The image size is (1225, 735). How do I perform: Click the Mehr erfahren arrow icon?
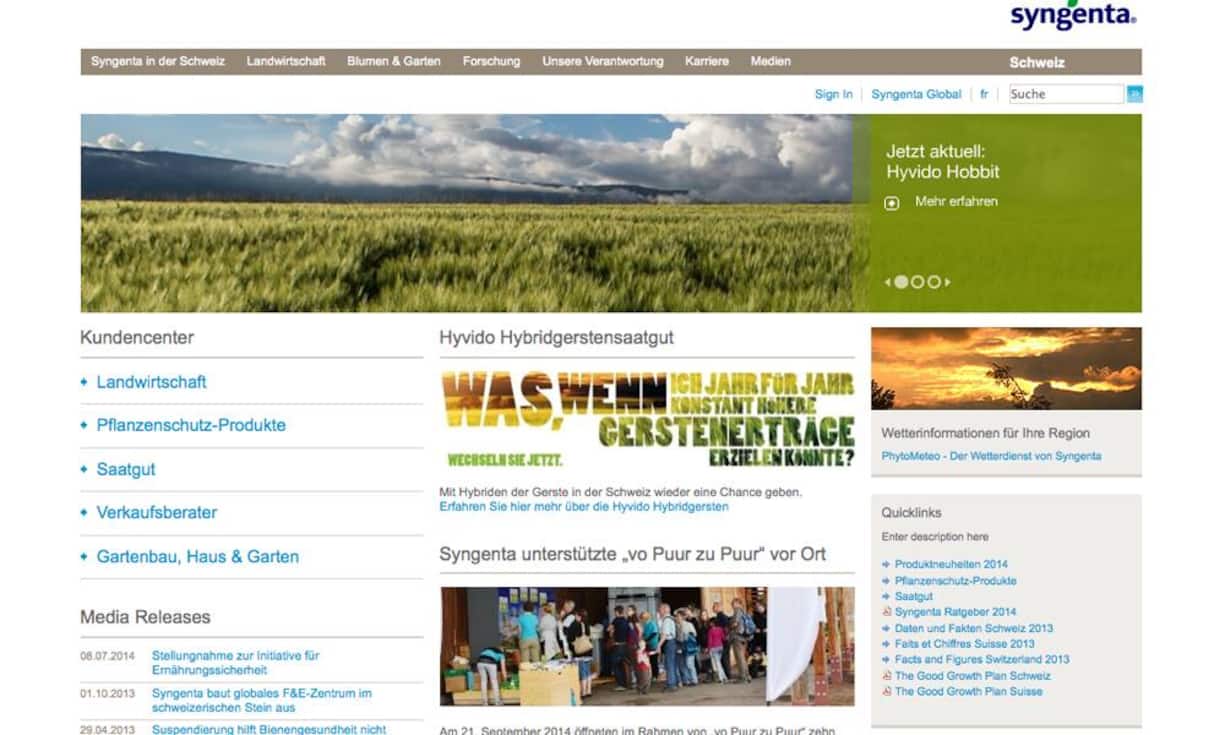pyautogui.click(x=892, y=203)
